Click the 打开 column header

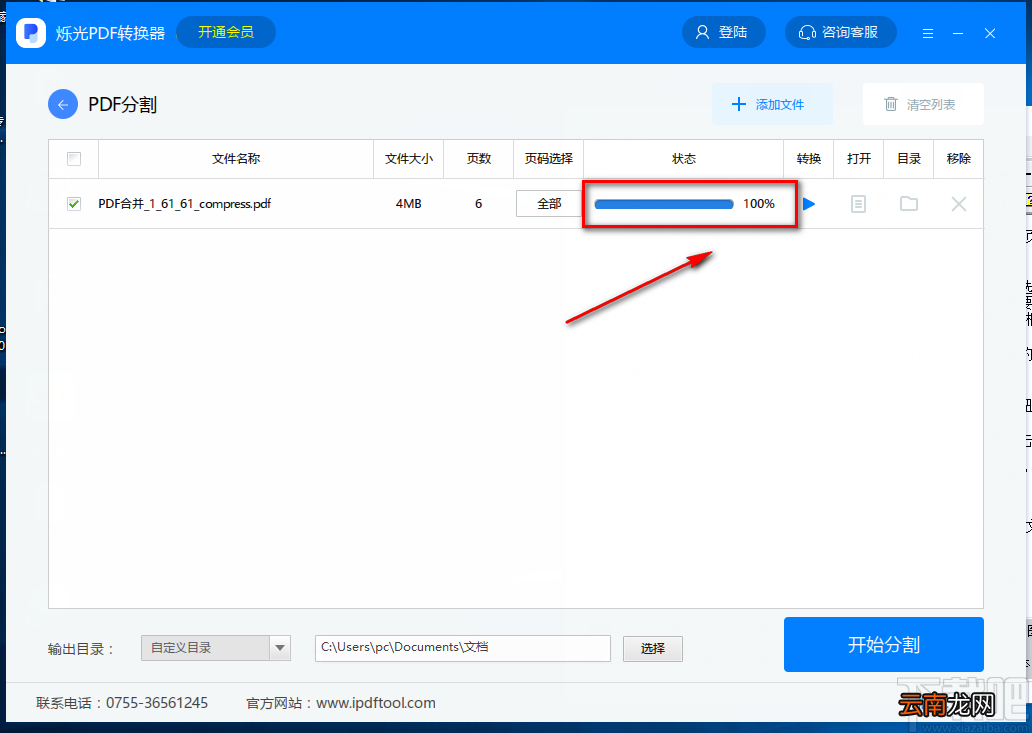click(x=859, y=159)
